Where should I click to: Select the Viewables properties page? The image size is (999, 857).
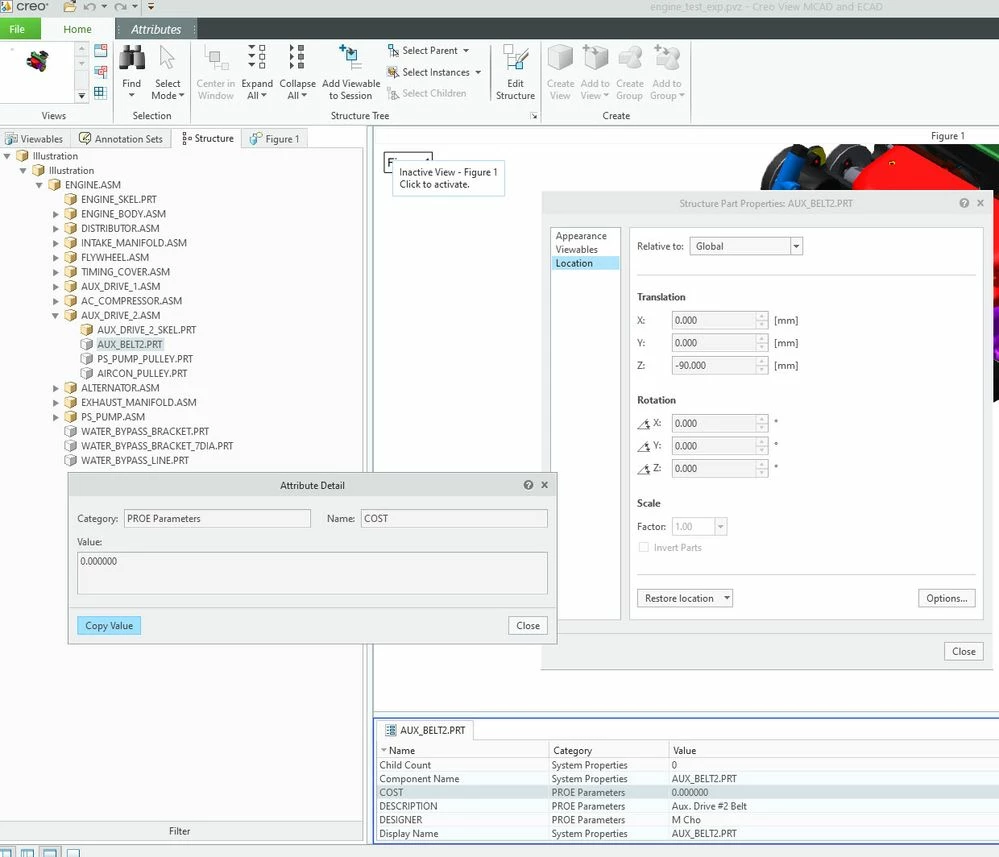[x=576, y=250]
